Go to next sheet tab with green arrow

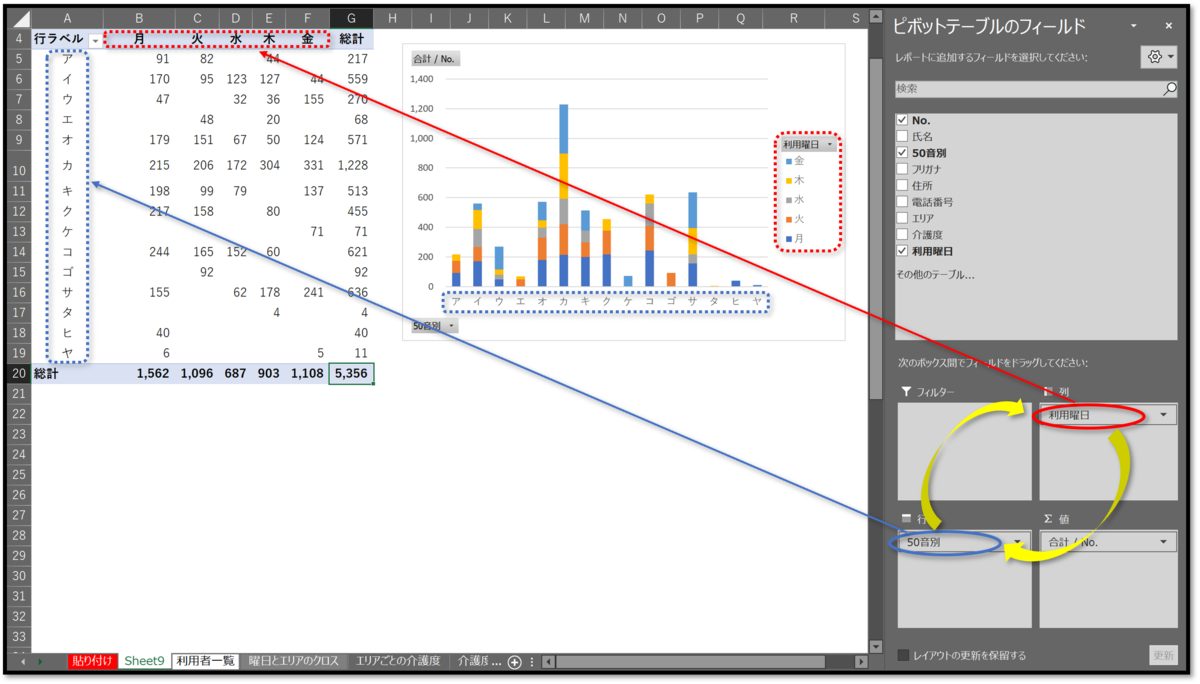40,661
